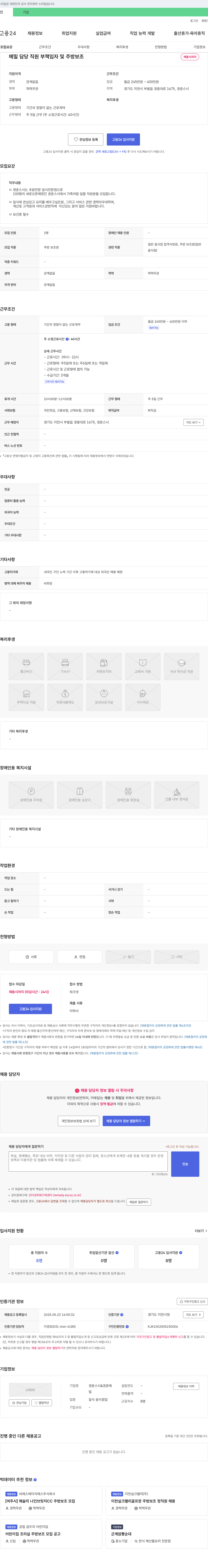This screenshot has width=208, height=1568.
Task: Open 해슬리 나인브릿지CC 주방보조 모집 posting
Action: [x=40, y=1501]
